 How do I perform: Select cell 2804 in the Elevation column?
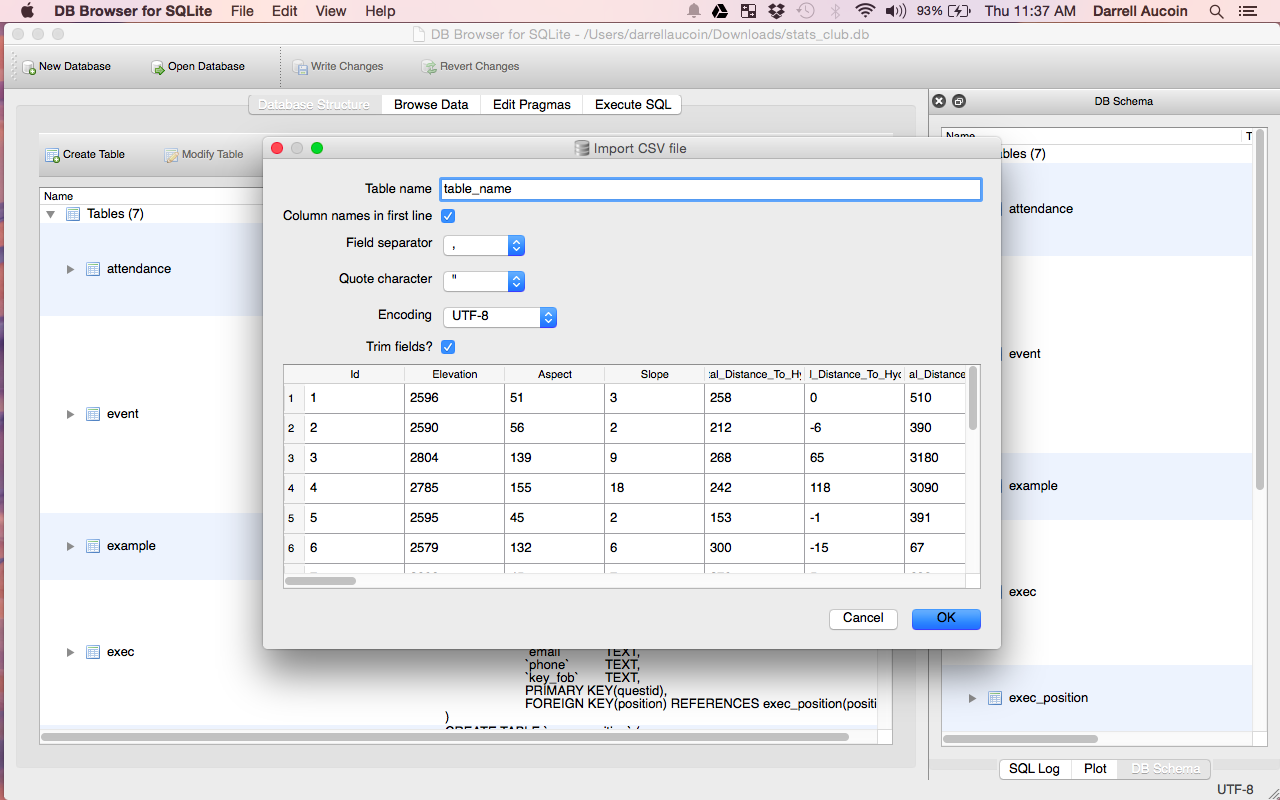[x=455, y=458]
